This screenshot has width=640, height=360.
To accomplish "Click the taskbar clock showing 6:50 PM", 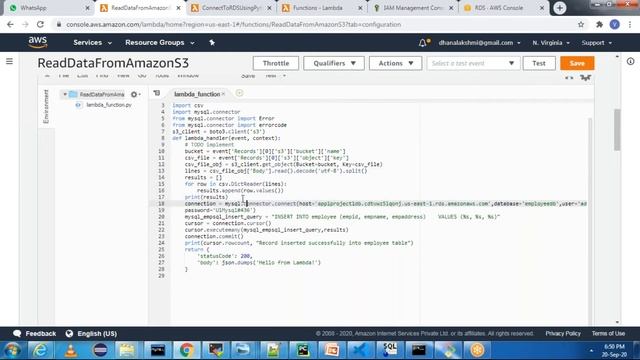I will tap(614, 350).
